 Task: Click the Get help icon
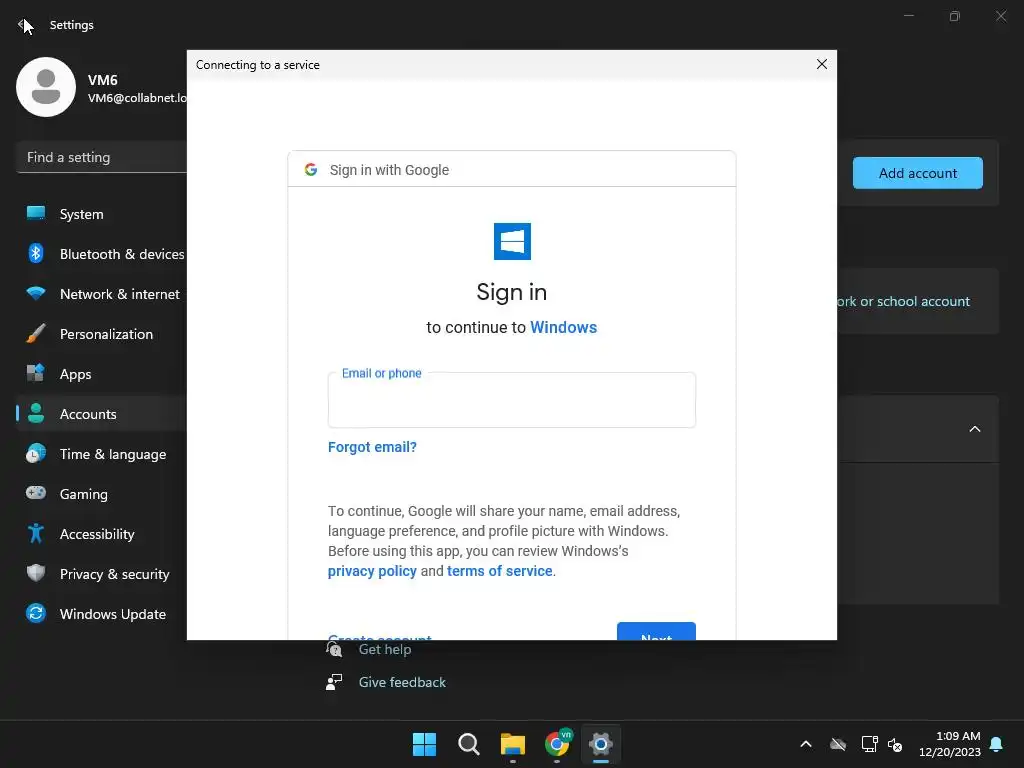tap(334, 649)
